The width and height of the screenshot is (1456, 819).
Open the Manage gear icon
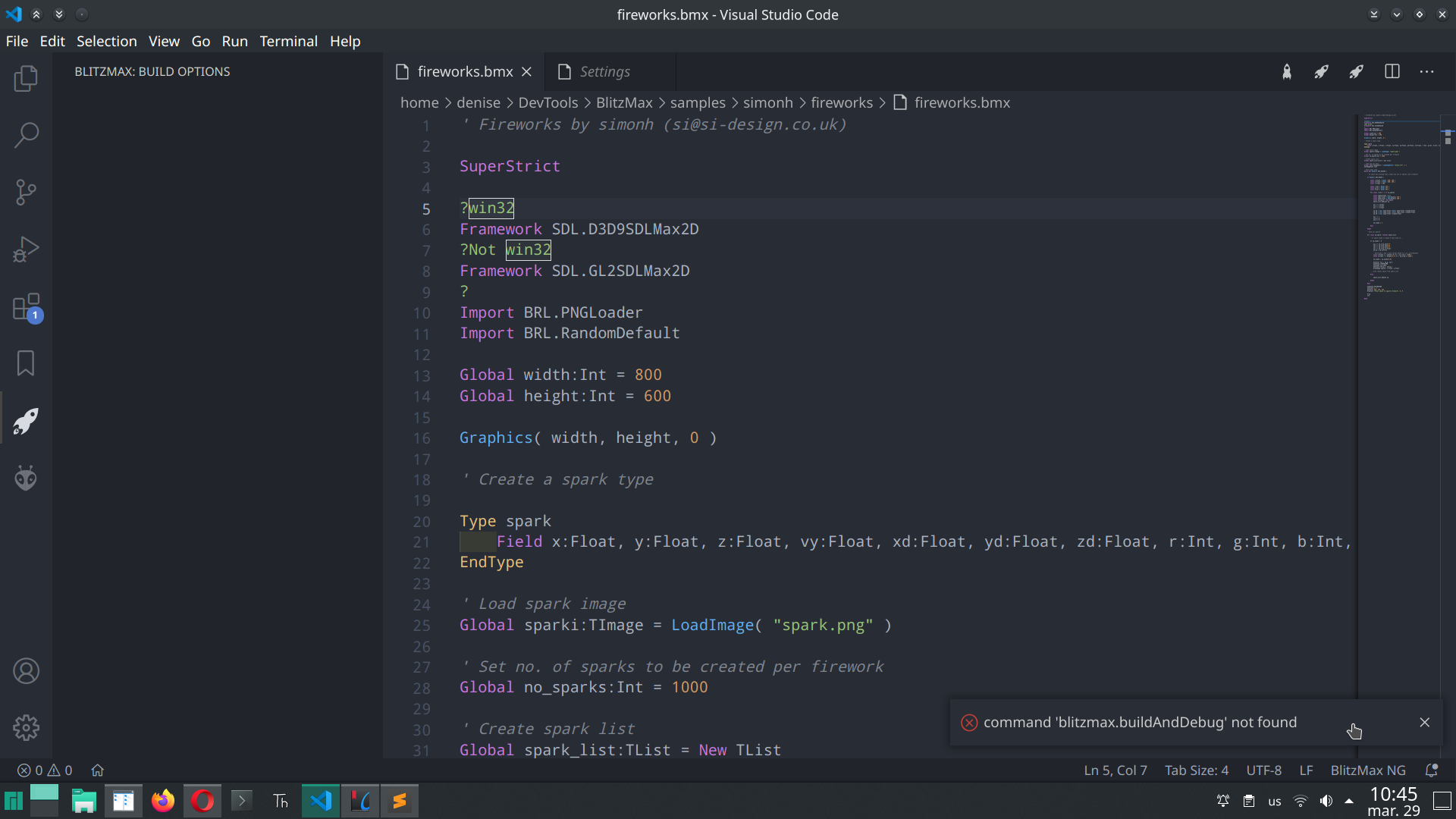pos(26,727)
